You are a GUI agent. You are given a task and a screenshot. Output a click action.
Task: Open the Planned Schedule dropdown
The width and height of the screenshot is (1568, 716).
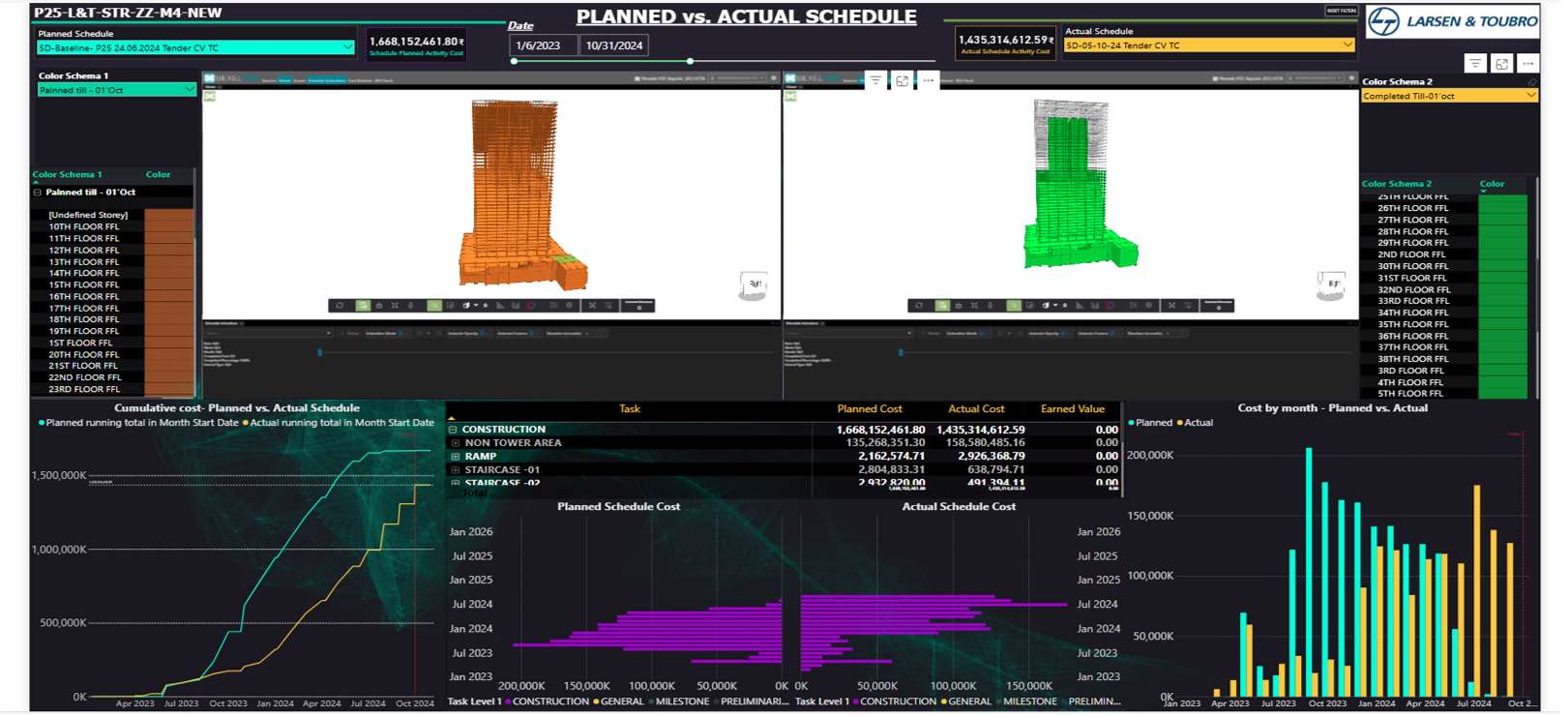coord(347,47)
